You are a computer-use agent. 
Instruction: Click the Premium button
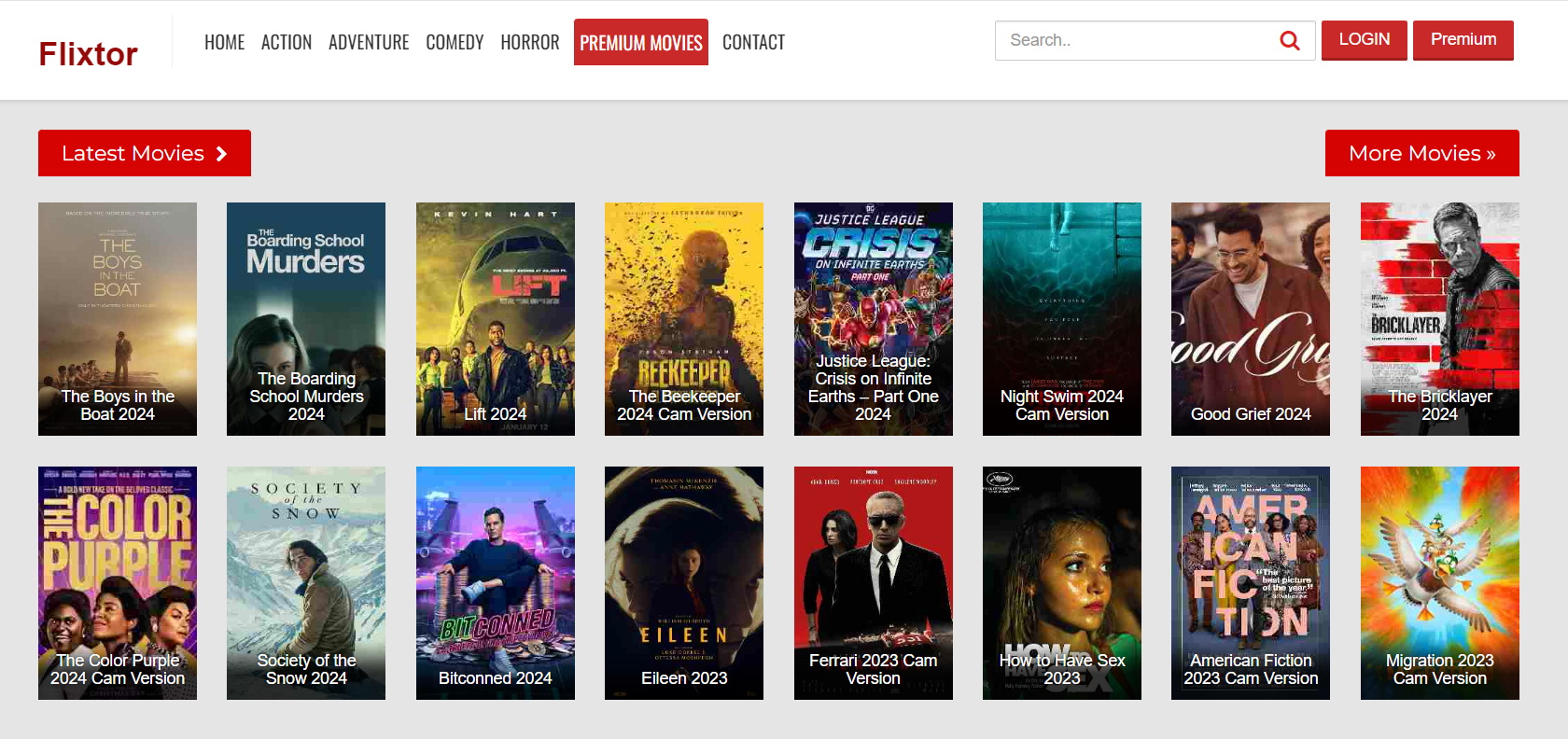(x=1463, y=40)
